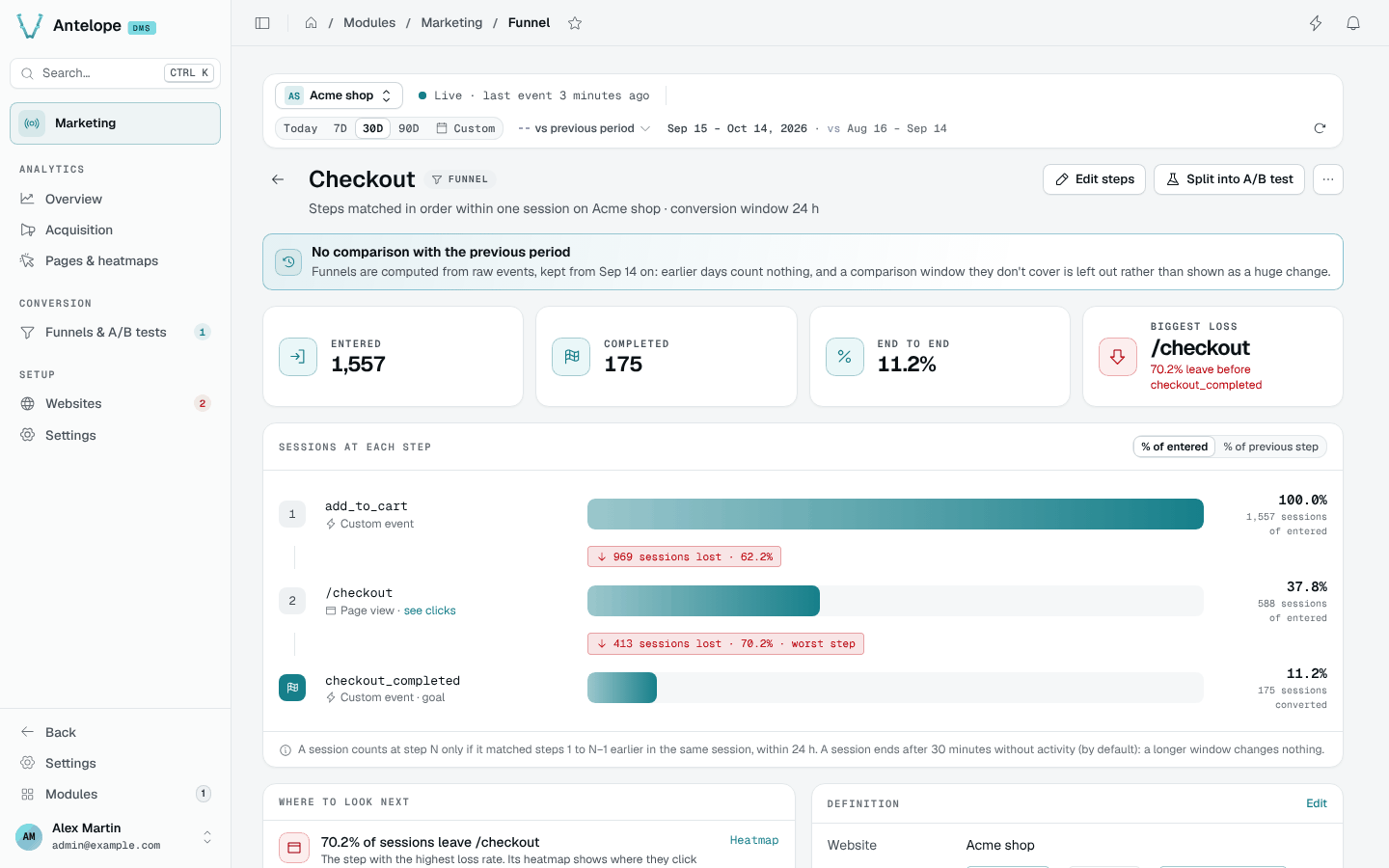1389x868 pixels.
Task: Select the 30D range
Action: 373,128
